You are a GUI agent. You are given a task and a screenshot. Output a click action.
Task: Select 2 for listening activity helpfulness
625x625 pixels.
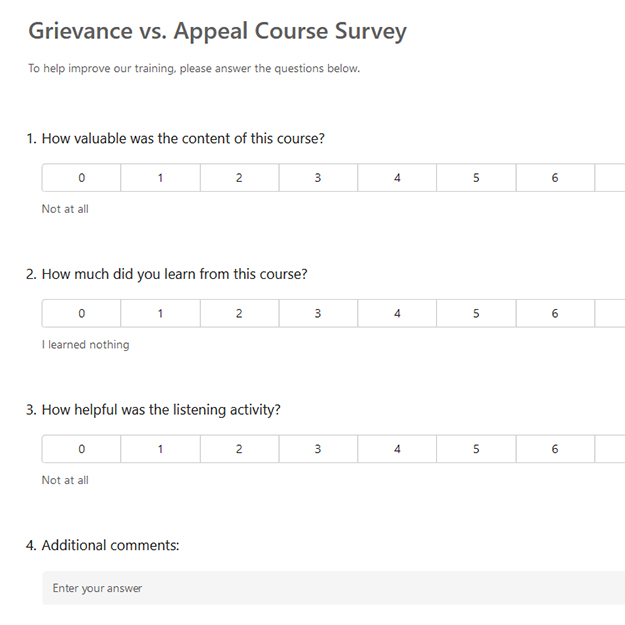(x=239, y=449)
